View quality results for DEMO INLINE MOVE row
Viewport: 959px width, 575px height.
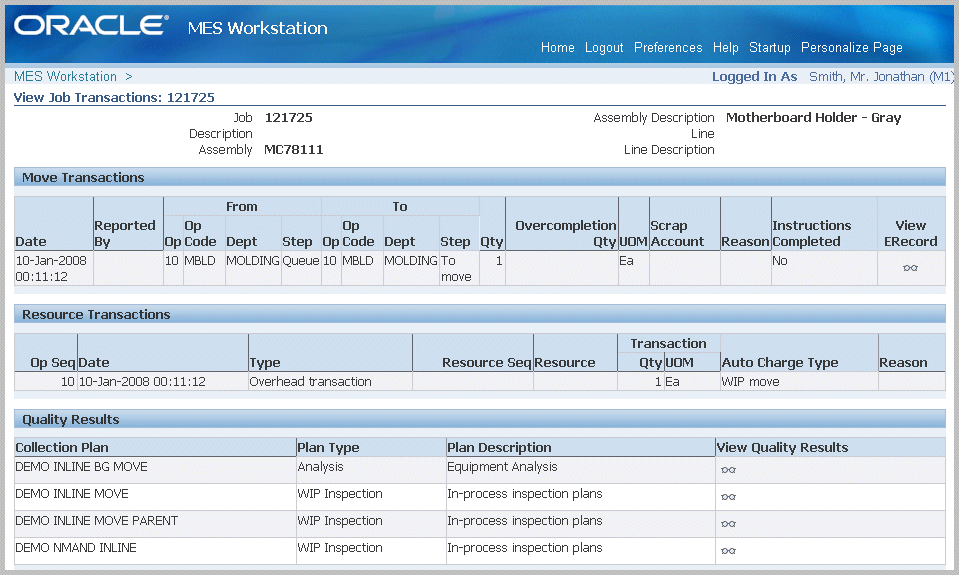(x=728, y=497)
